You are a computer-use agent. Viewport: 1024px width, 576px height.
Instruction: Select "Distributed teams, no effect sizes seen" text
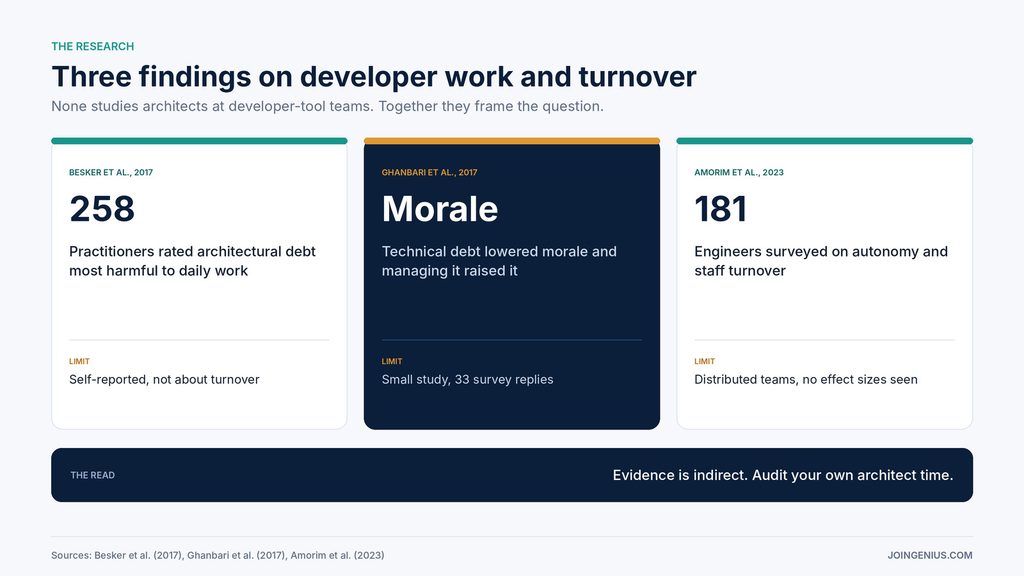click(806, 379)
